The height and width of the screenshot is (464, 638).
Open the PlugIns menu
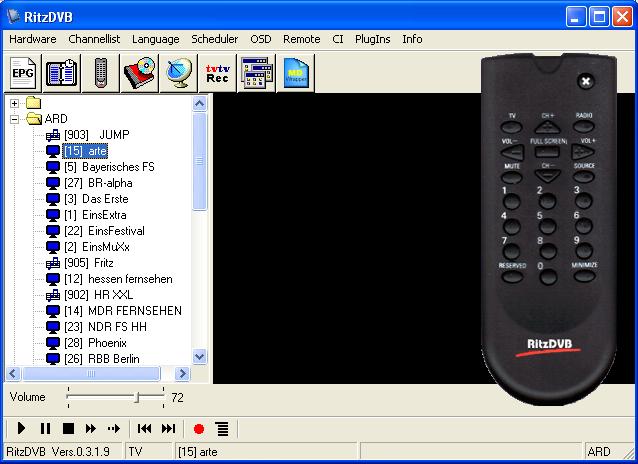tap(372, 39)
